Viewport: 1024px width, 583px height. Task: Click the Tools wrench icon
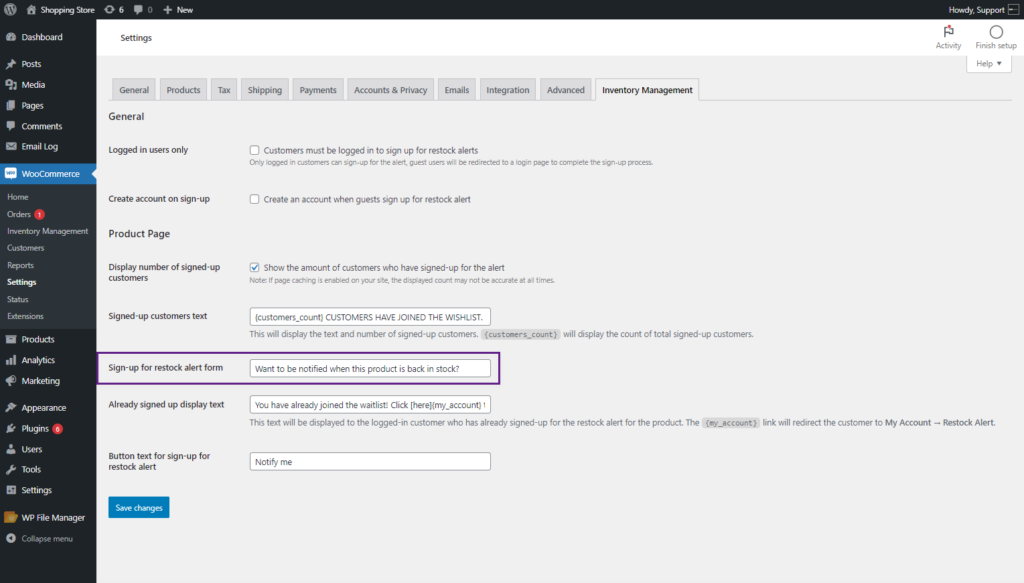(11, 469)
